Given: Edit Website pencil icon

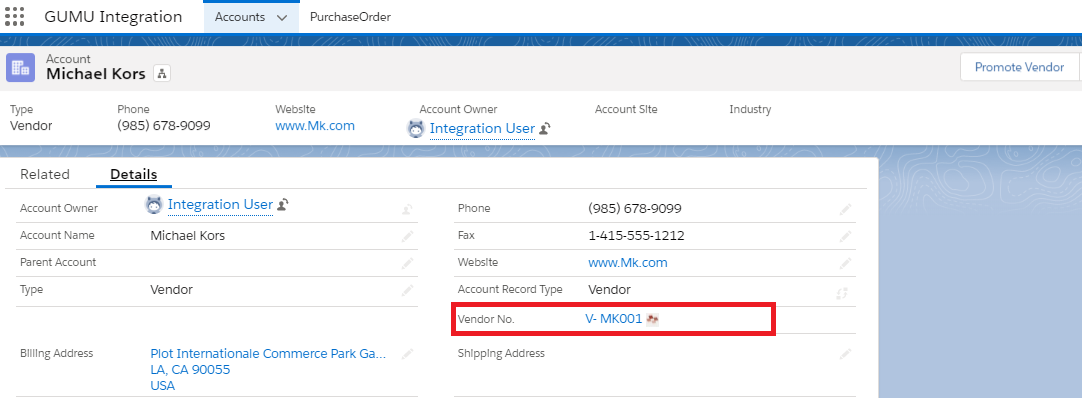Looking at the screenshot, I should click(x=845, y=263).
